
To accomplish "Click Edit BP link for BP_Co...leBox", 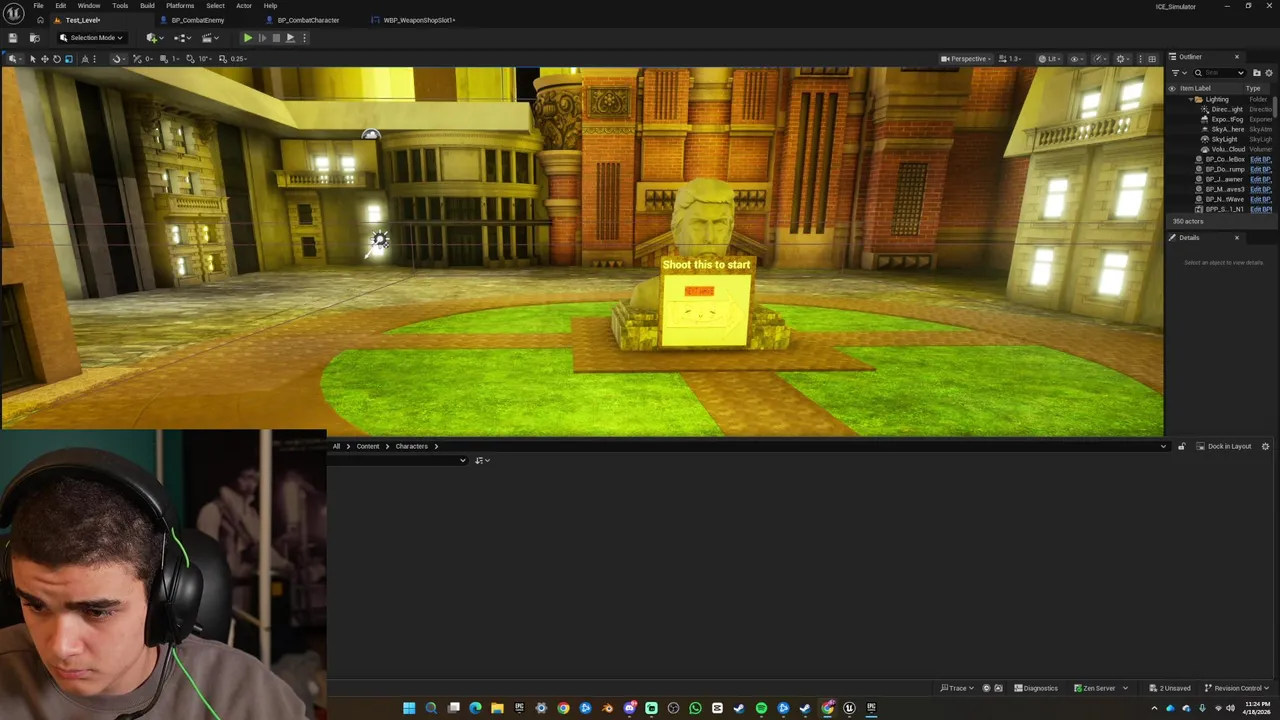I will [x=1260, y=159].
